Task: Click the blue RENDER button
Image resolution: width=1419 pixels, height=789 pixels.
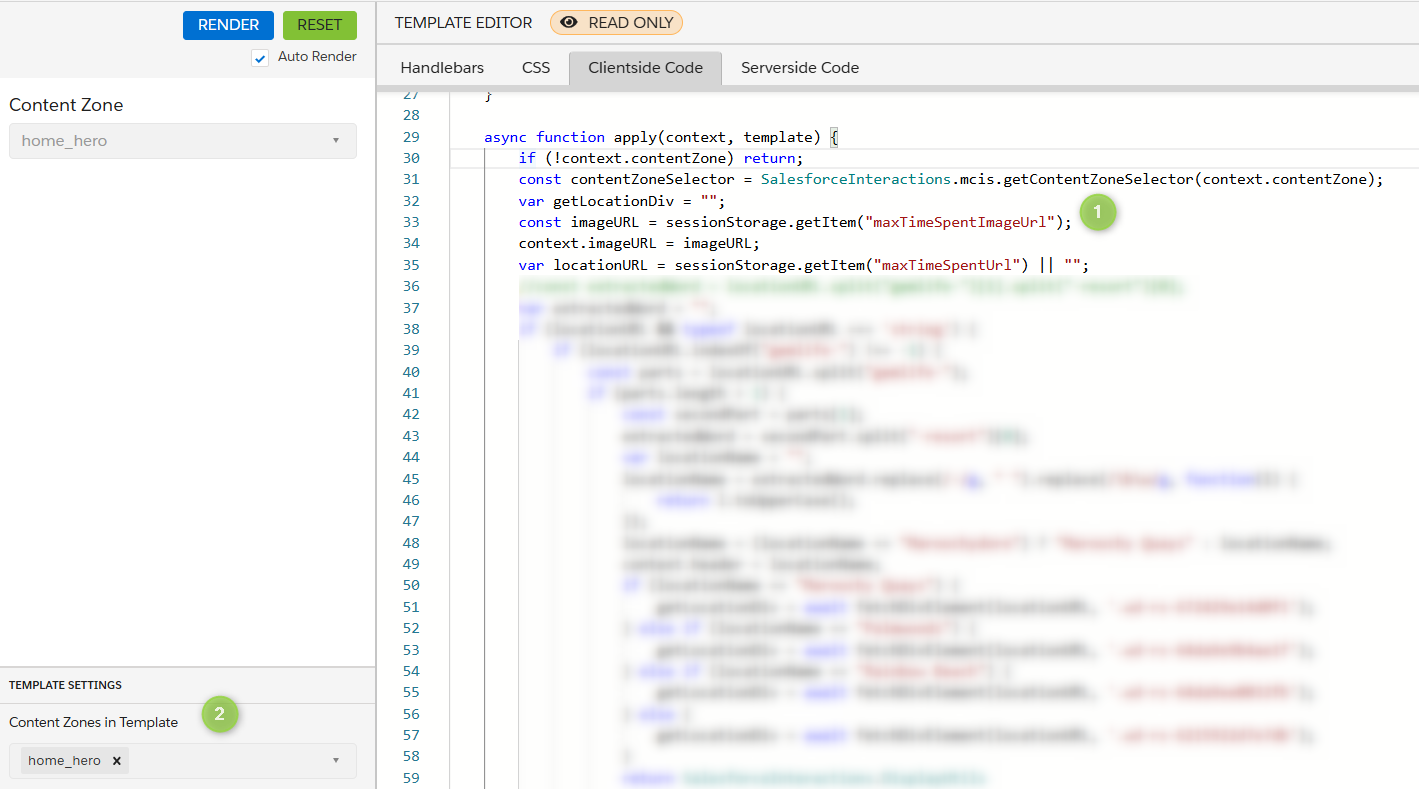Action: pyautogui.click(x=228, y=25)
